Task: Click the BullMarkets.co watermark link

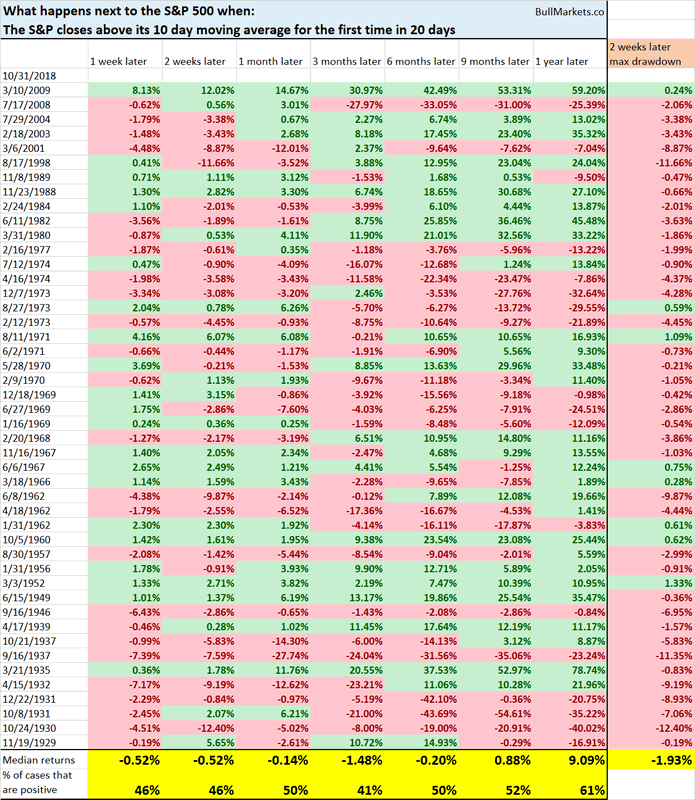Action: click(565, 13)
